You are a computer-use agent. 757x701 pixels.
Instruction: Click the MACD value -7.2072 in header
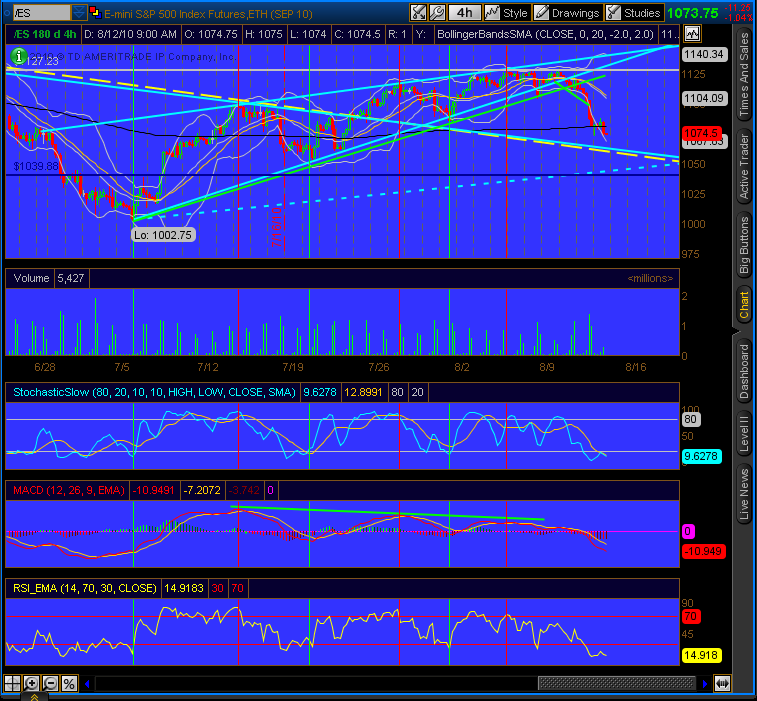(202, 491)
